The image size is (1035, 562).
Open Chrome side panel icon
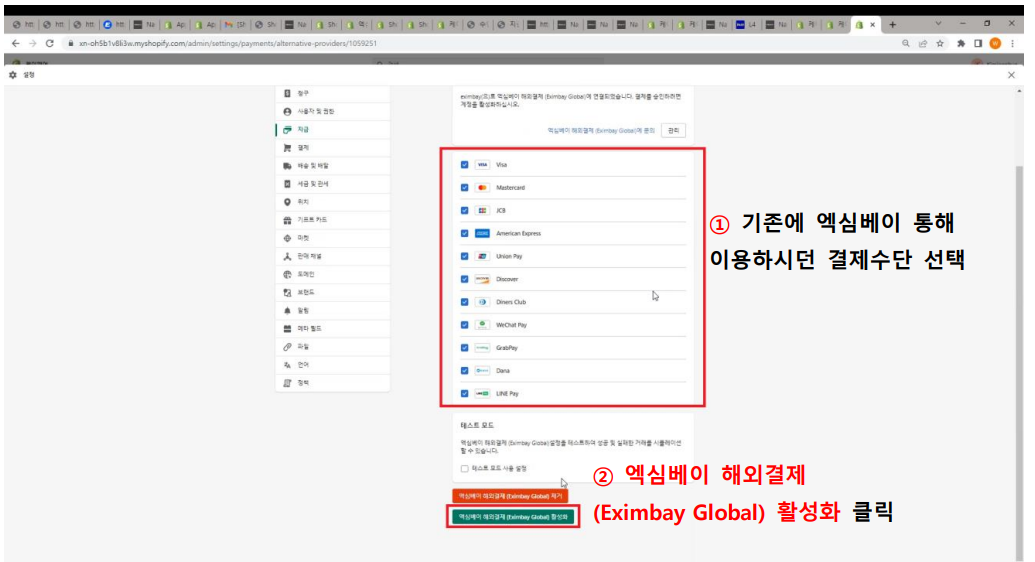(978, 43)
